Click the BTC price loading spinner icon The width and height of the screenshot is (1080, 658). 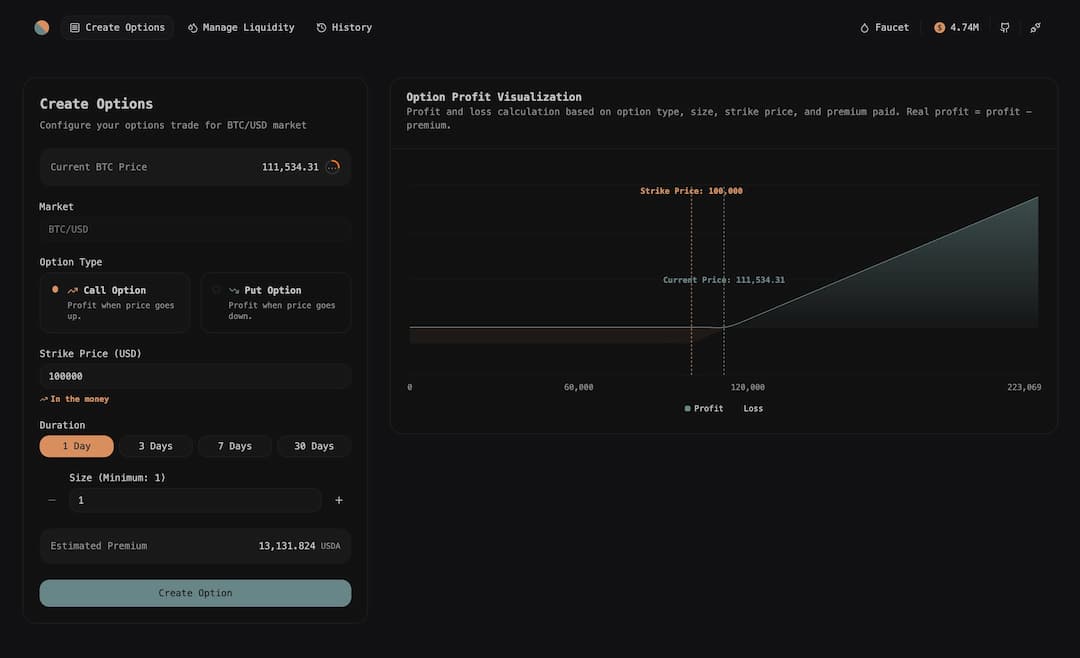point(333,167)
